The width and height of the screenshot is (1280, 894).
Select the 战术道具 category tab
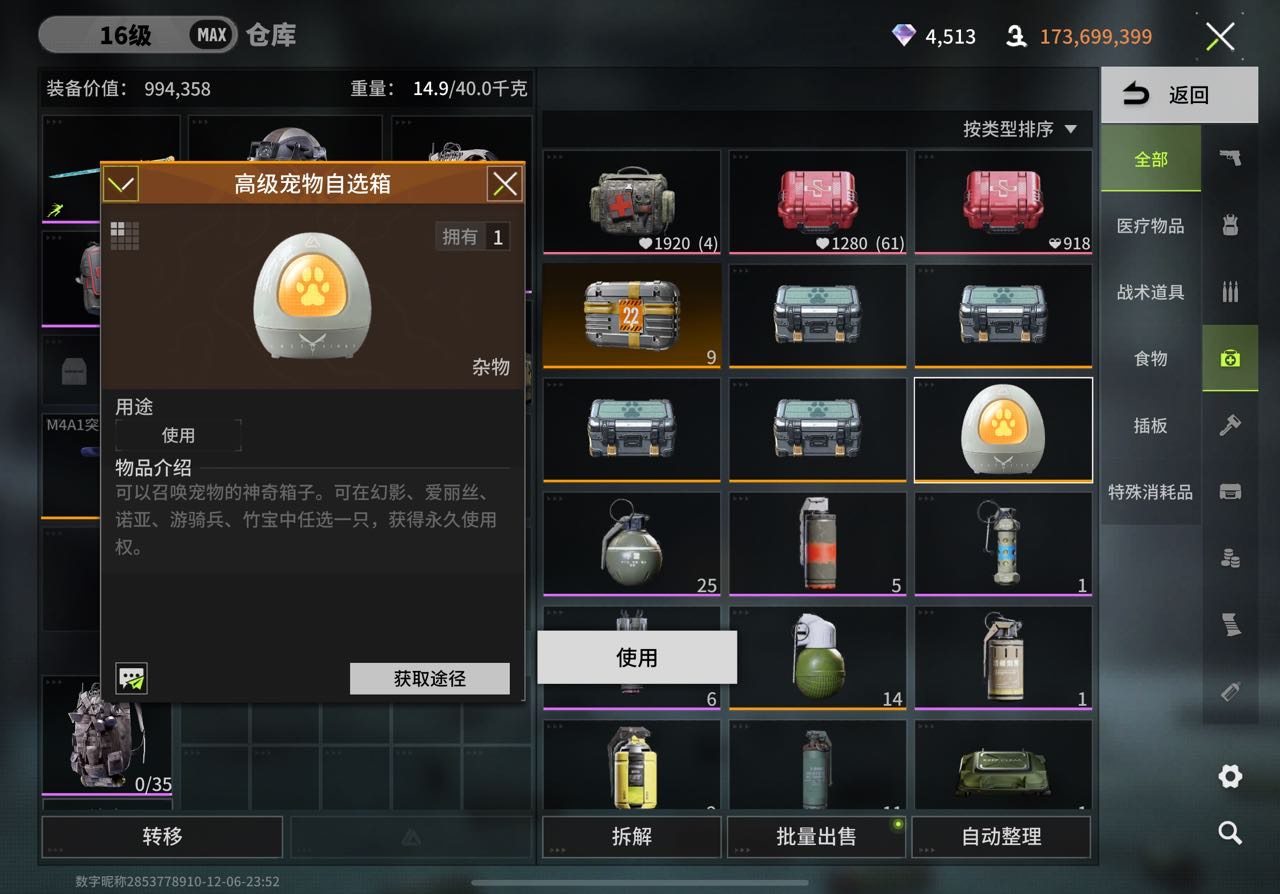(1150, 292)
